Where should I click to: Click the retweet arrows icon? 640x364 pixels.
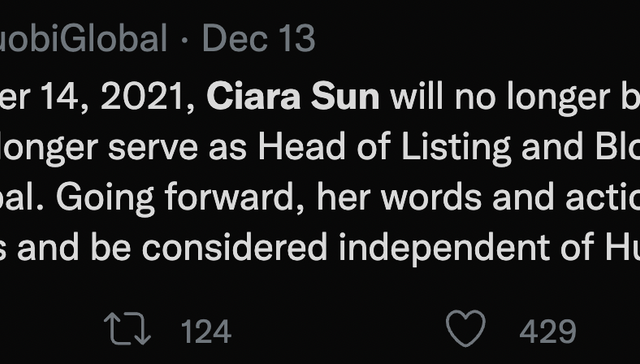(127, 329)
